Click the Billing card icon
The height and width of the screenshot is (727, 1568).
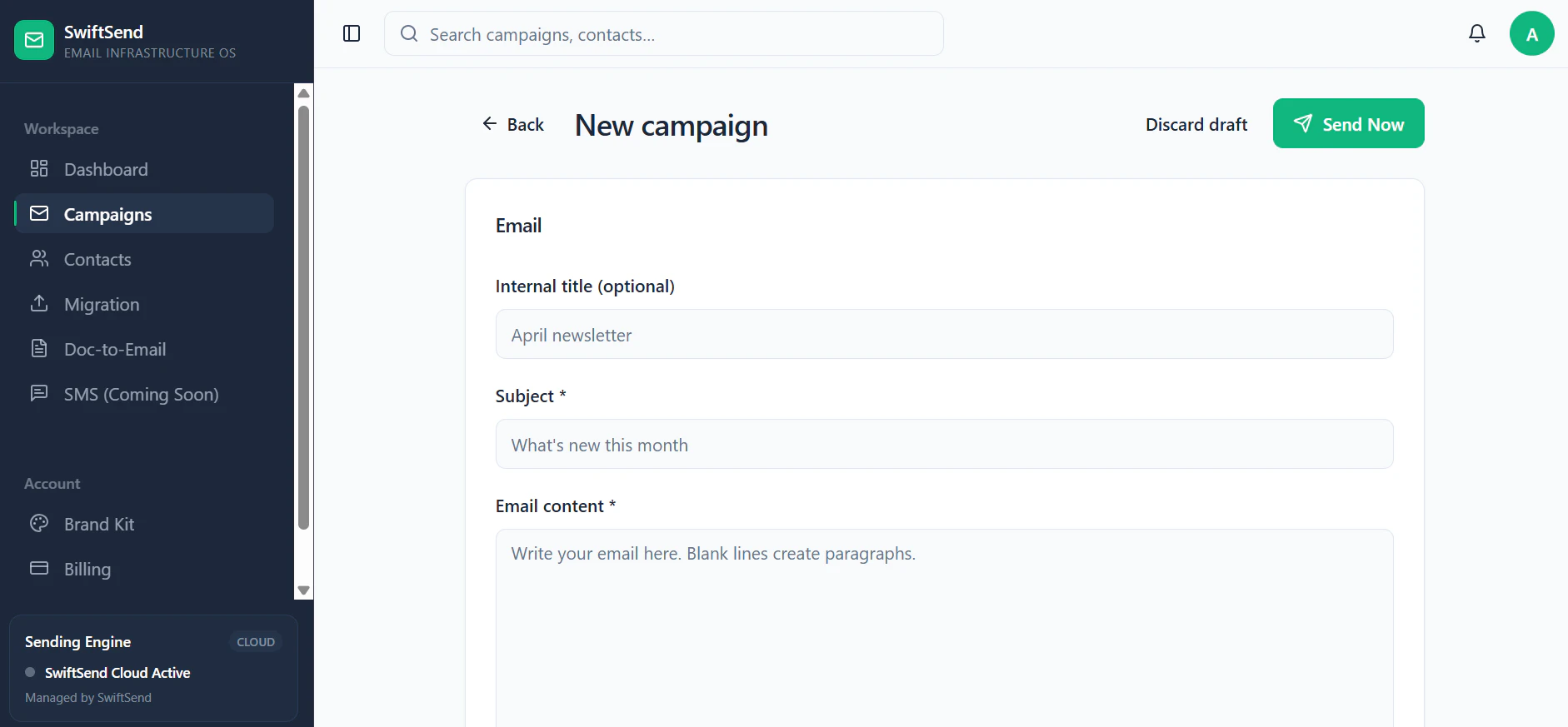39,569
